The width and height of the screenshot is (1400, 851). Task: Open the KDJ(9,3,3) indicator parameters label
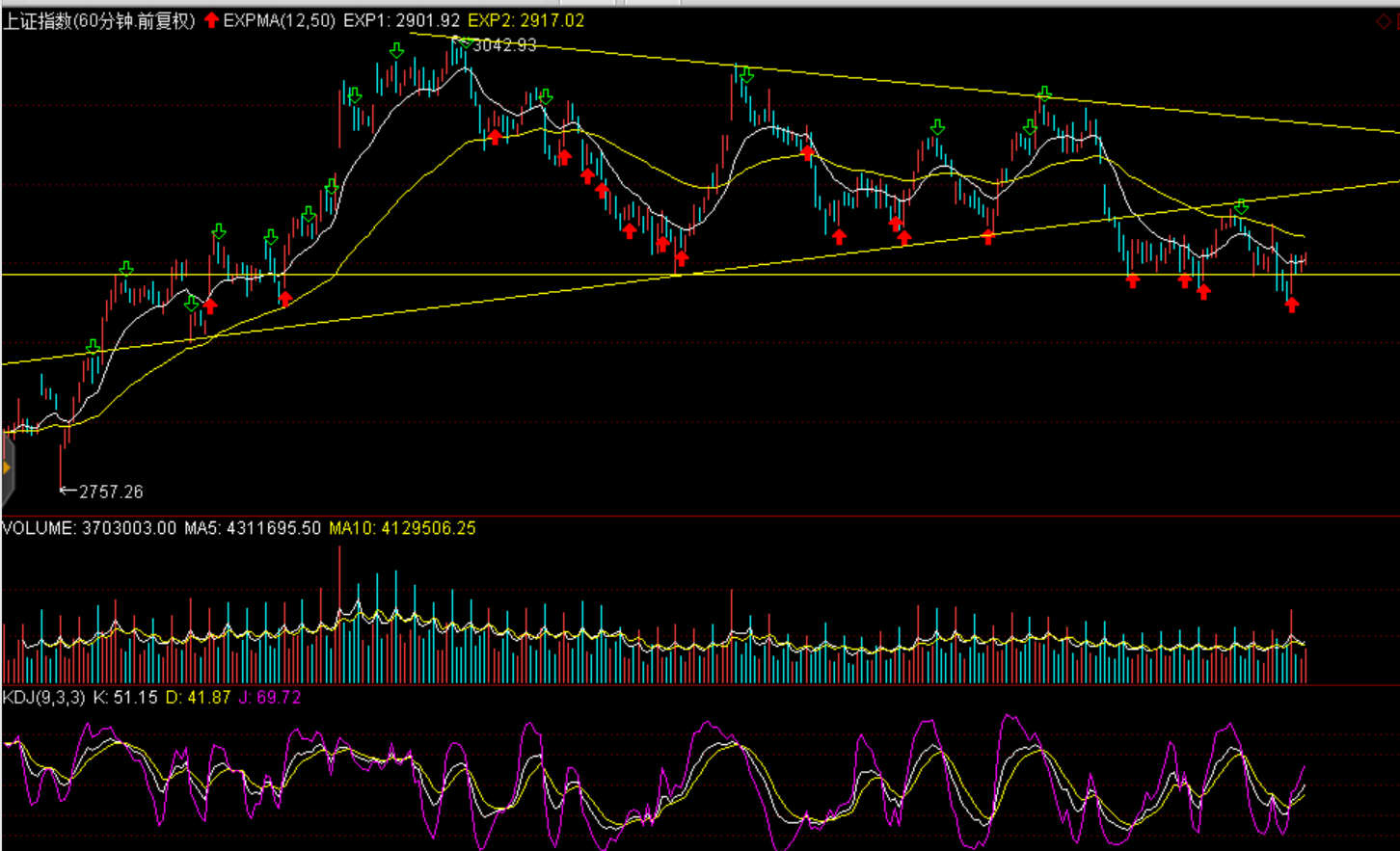(44, 697)
